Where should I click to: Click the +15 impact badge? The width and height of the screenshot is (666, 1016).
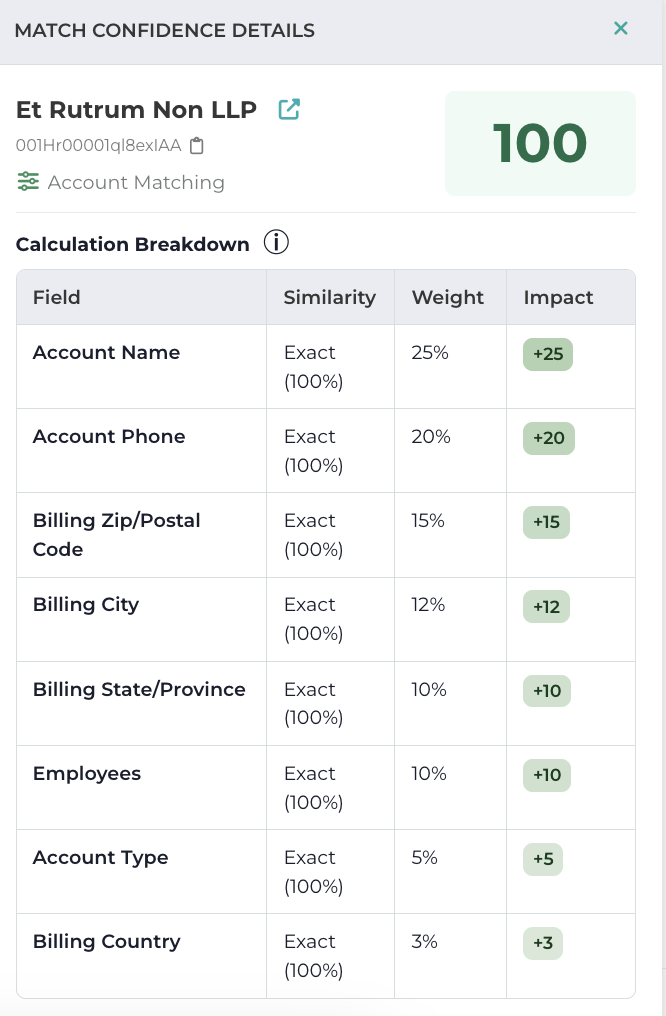[547, 523]
